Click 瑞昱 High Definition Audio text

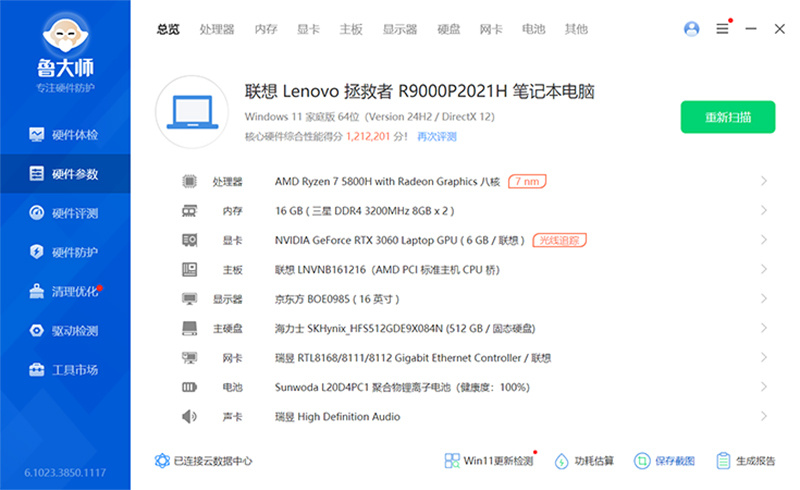click(337, 416)
